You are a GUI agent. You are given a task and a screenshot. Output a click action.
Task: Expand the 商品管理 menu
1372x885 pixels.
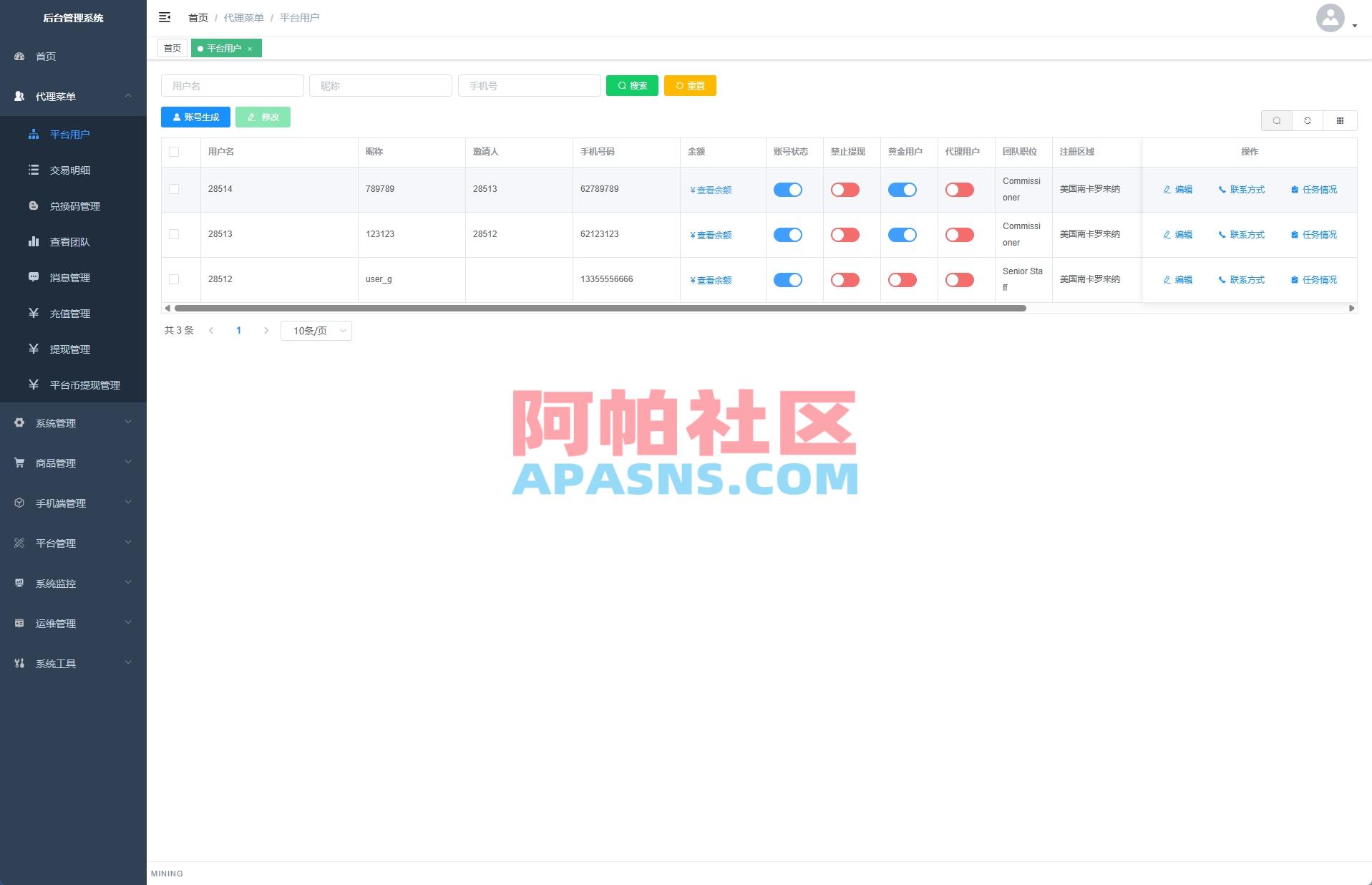tap(55, 463)
